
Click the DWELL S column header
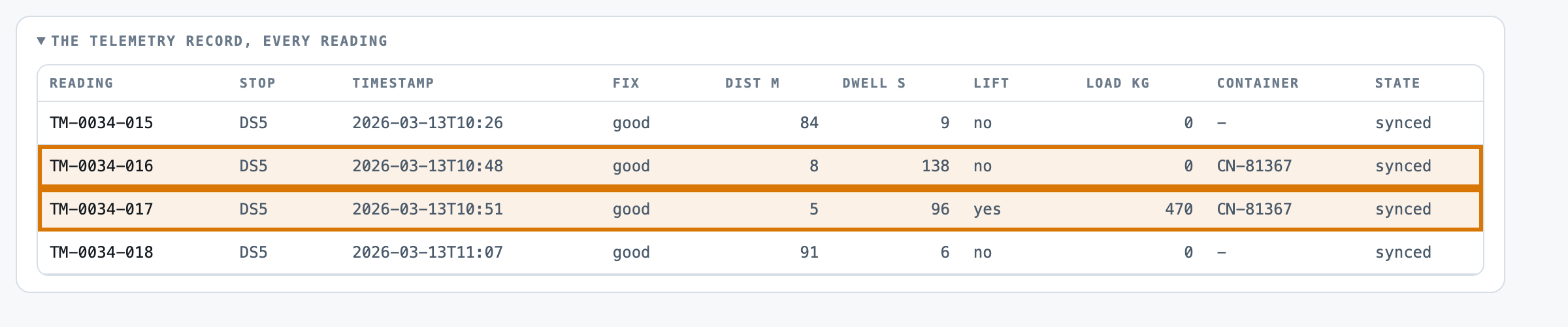874,83
